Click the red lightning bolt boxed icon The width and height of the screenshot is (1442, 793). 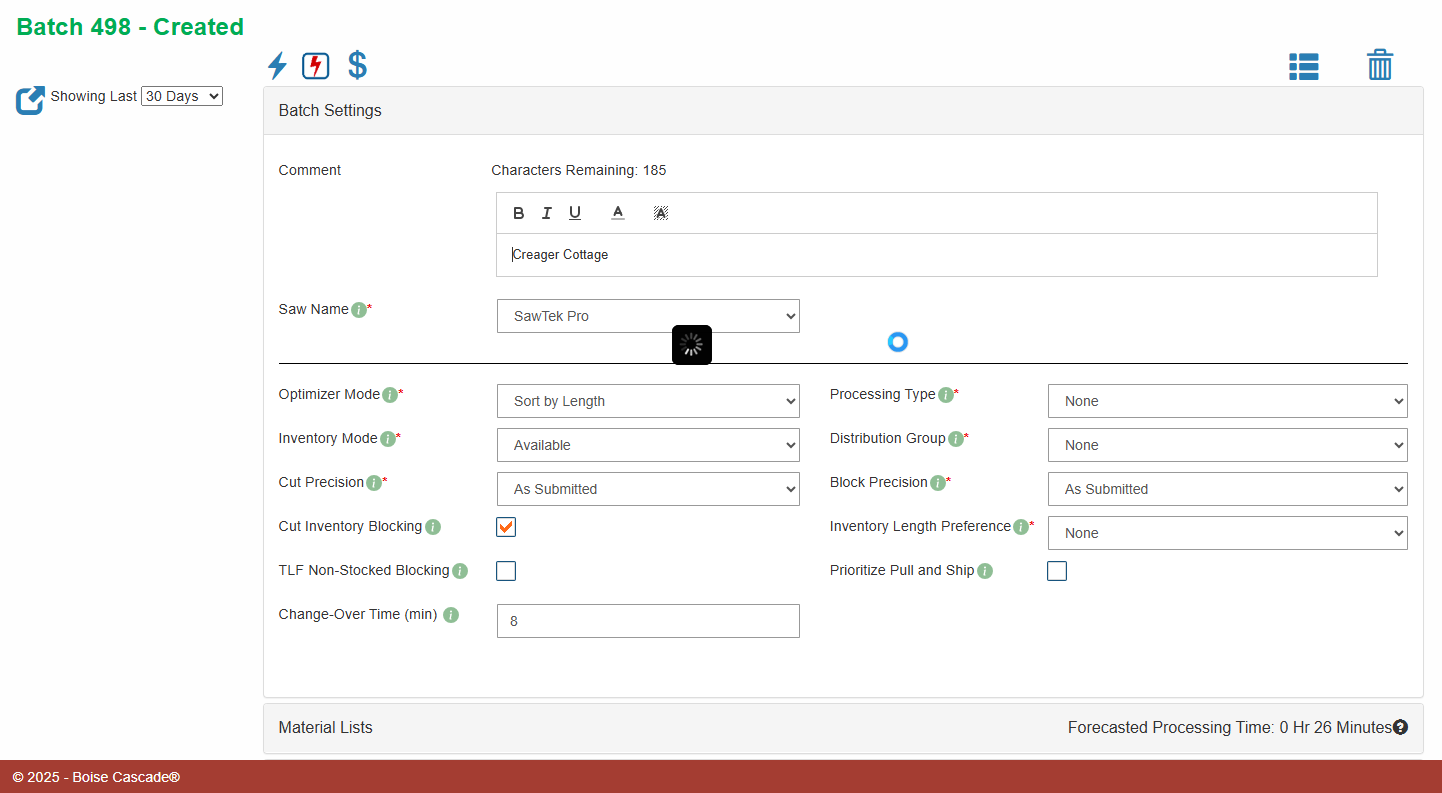coord(316,66)
